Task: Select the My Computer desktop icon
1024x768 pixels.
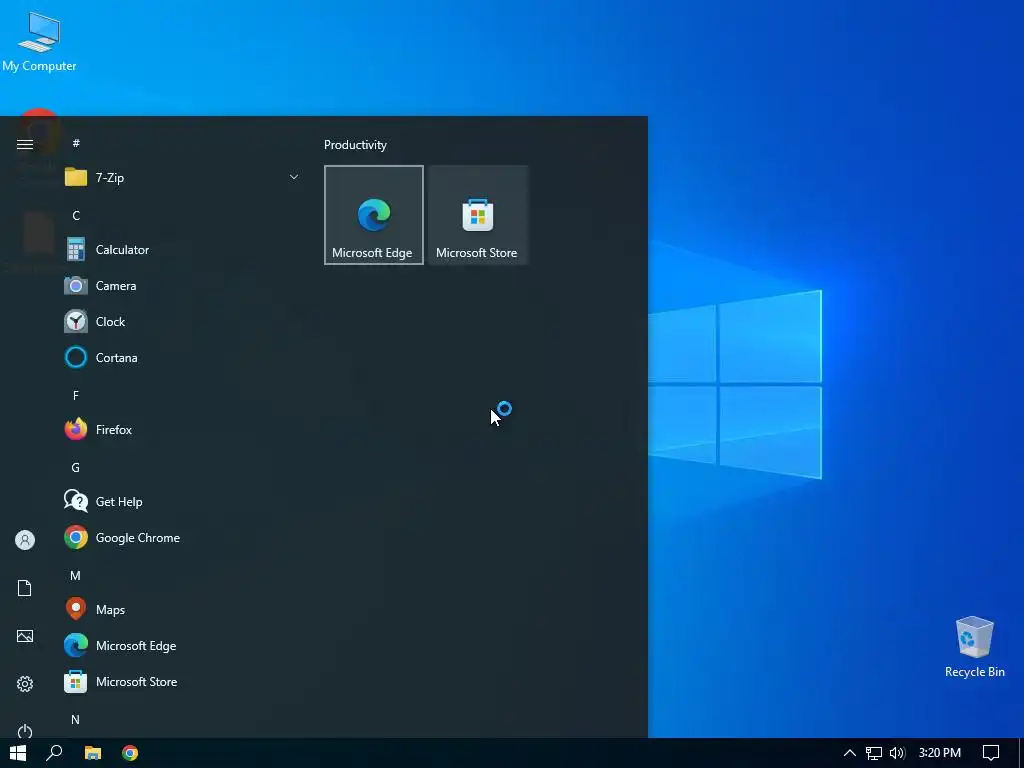Action: point(39,42)
